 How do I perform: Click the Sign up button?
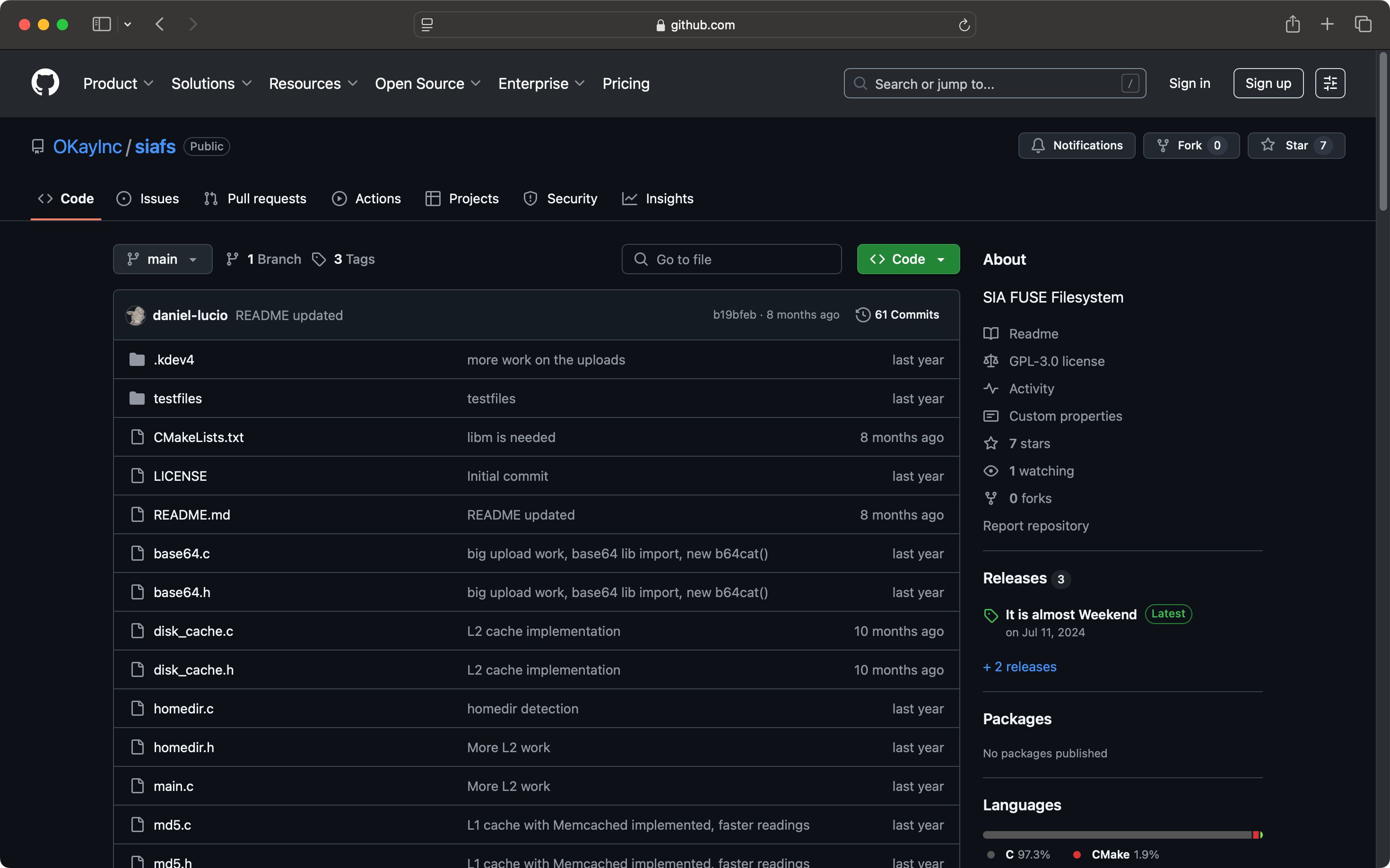click(x=1268, y=83)
